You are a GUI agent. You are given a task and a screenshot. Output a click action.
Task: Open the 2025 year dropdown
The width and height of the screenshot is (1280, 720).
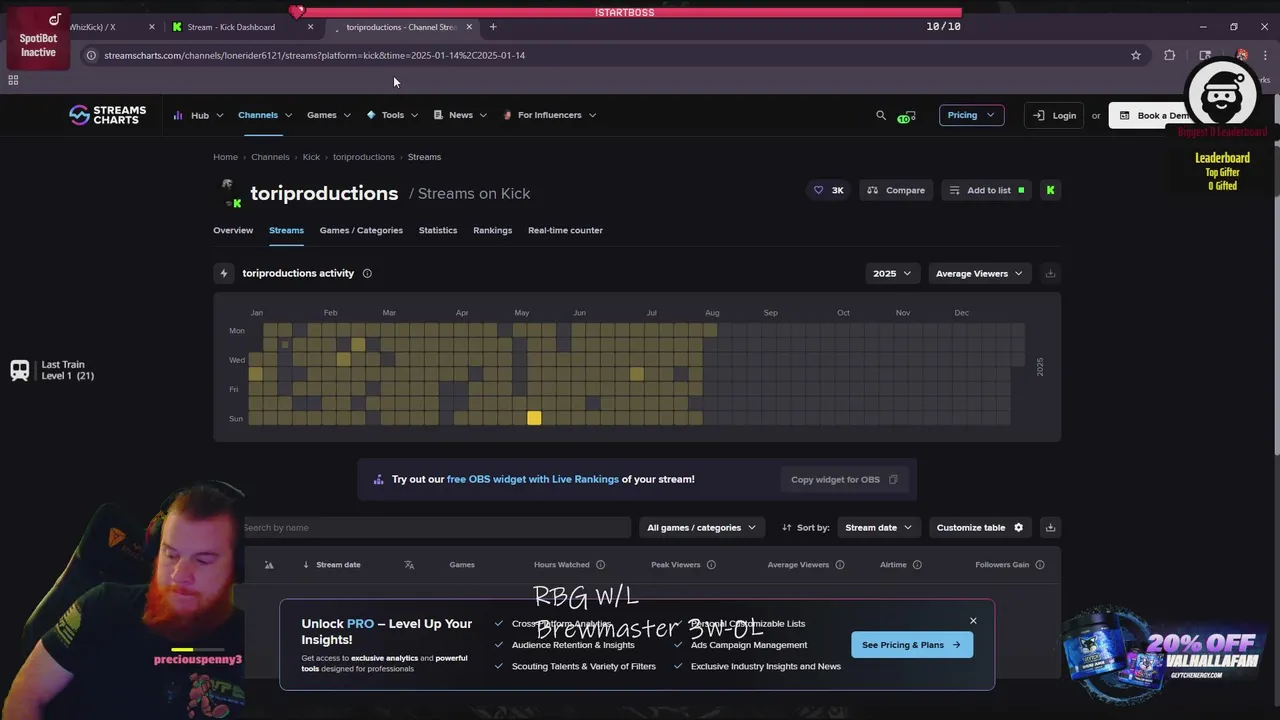pos(892,273)
